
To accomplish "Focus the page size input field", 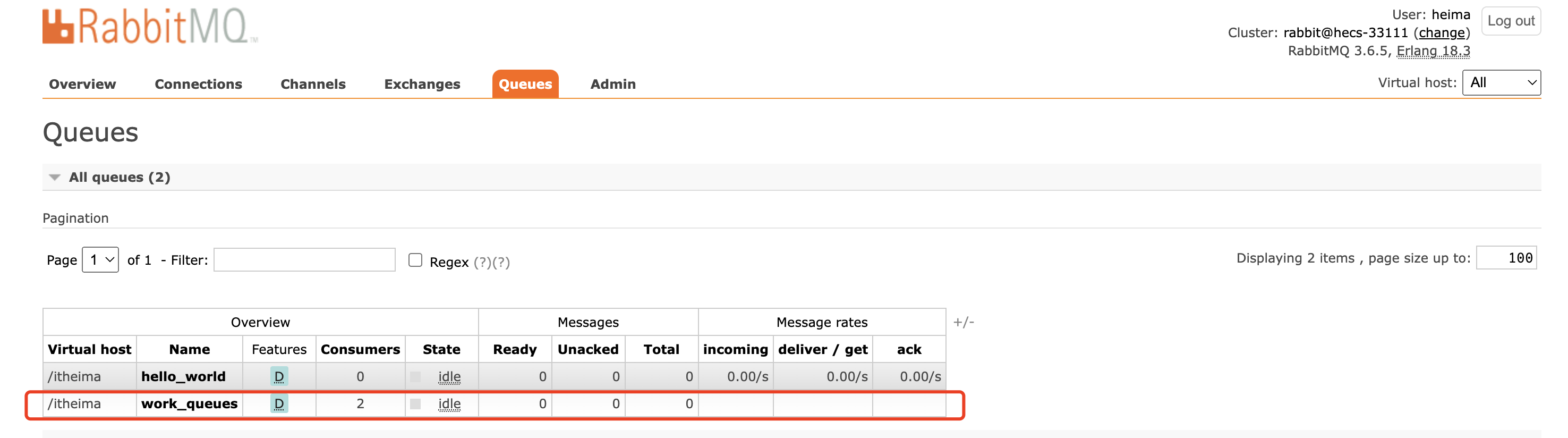I will 1506,258.
